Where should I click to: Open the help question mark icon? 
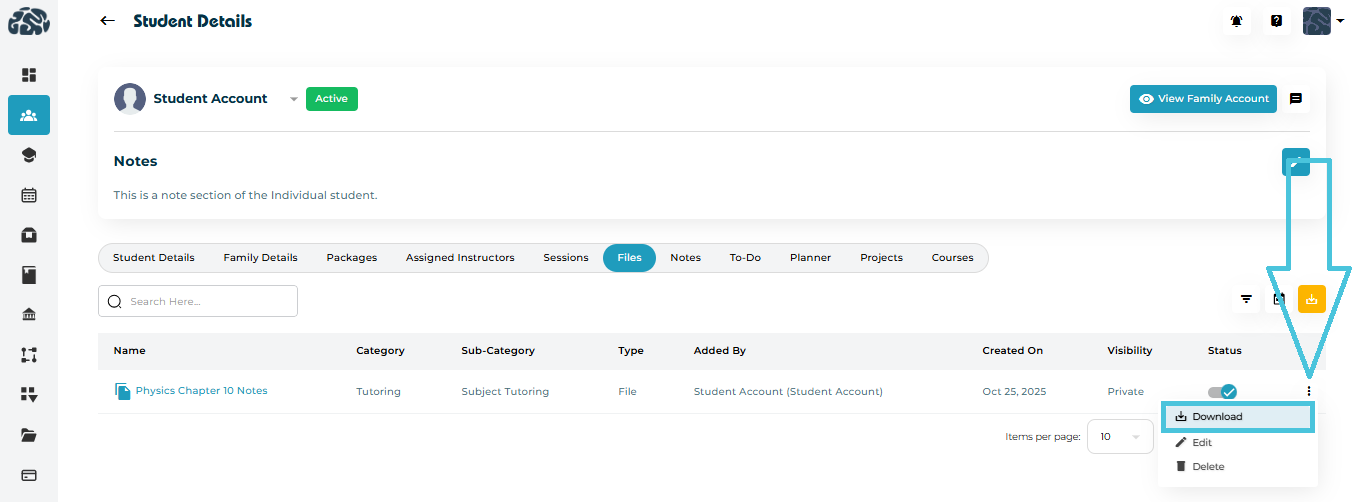pyautogui.click(x=1276, y=21)
